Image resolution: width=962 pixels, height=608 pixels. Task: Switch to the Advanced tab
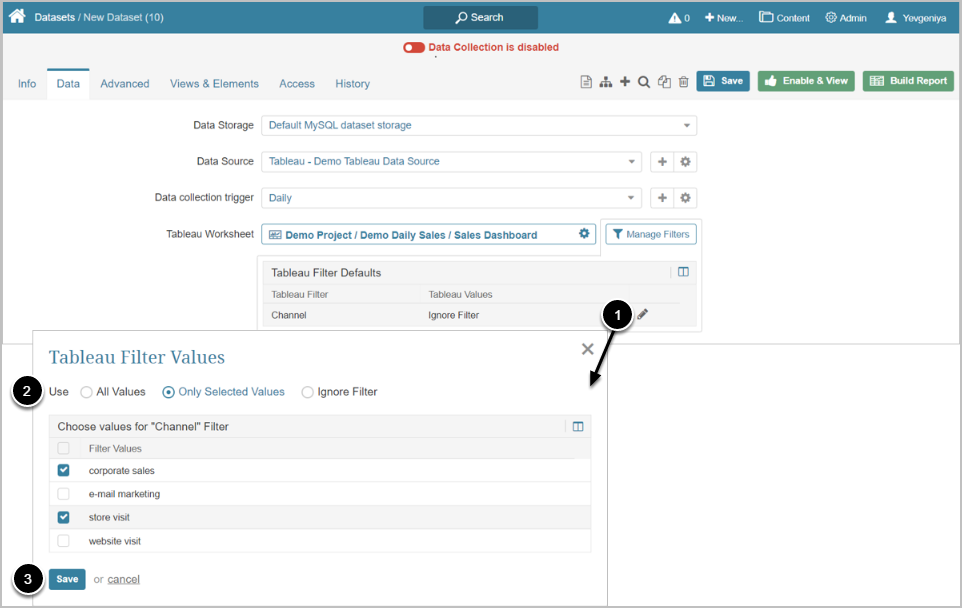[125, 84]
